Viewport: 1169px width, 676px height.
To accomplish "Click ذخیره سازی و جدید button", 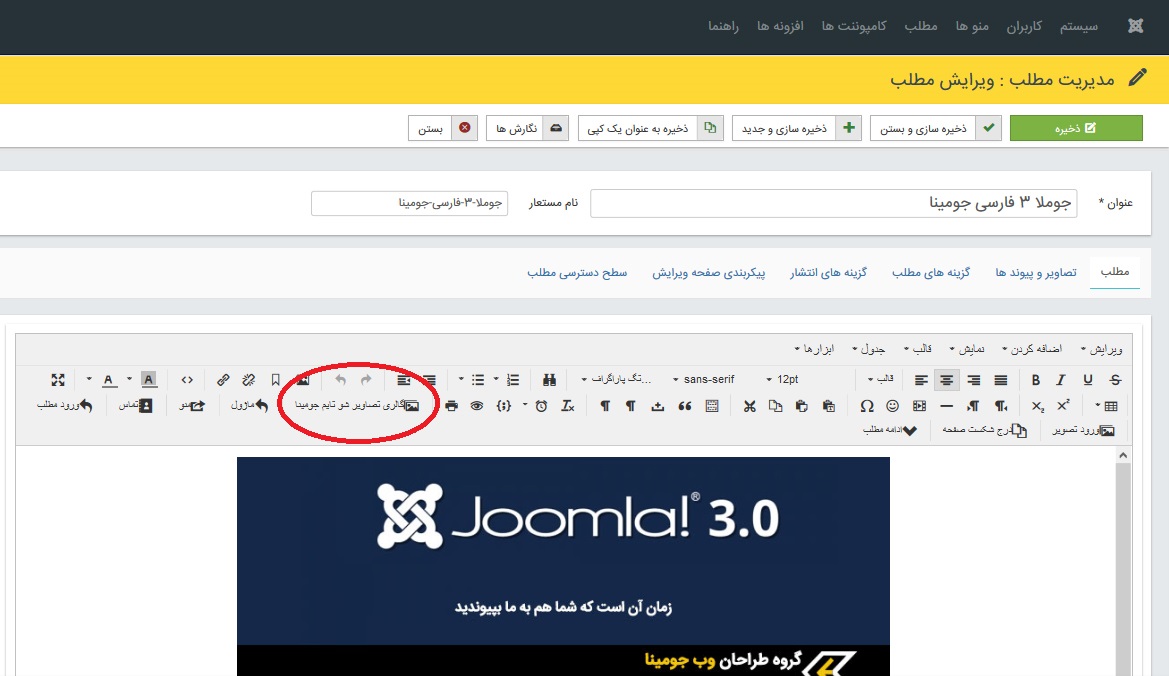I will click(x=796, y=128).
